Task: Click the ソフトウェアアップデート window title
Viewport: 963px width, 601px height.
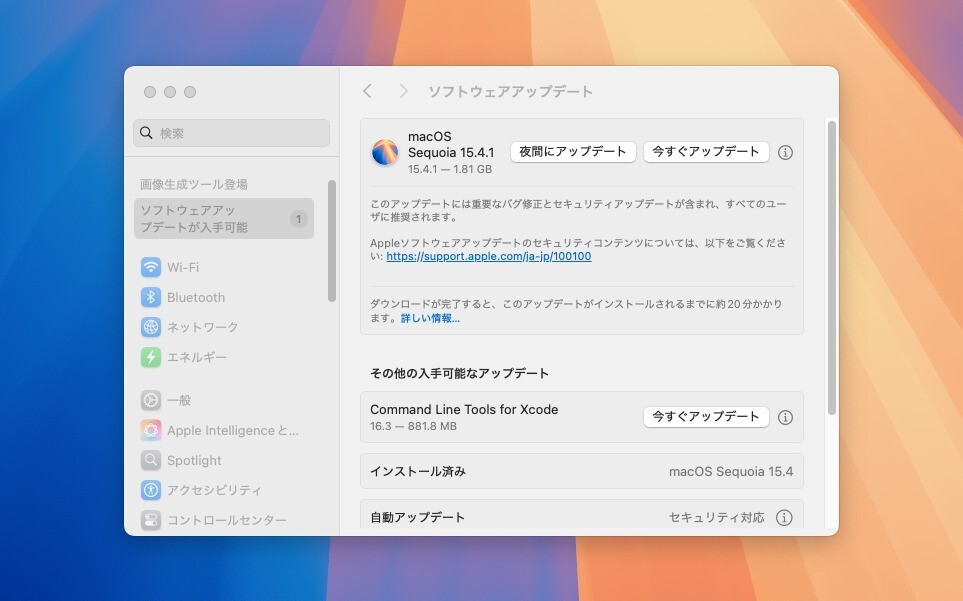Action: (x=510, y=91)
